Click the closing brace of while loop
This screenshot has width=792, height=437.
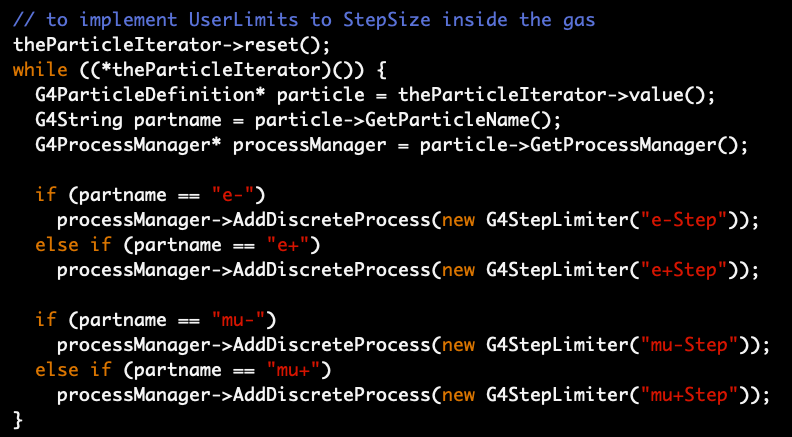18,420
